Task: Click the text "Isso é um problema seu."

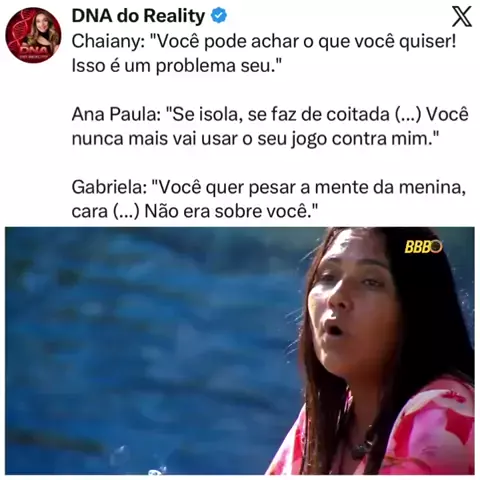Action: 177,66
